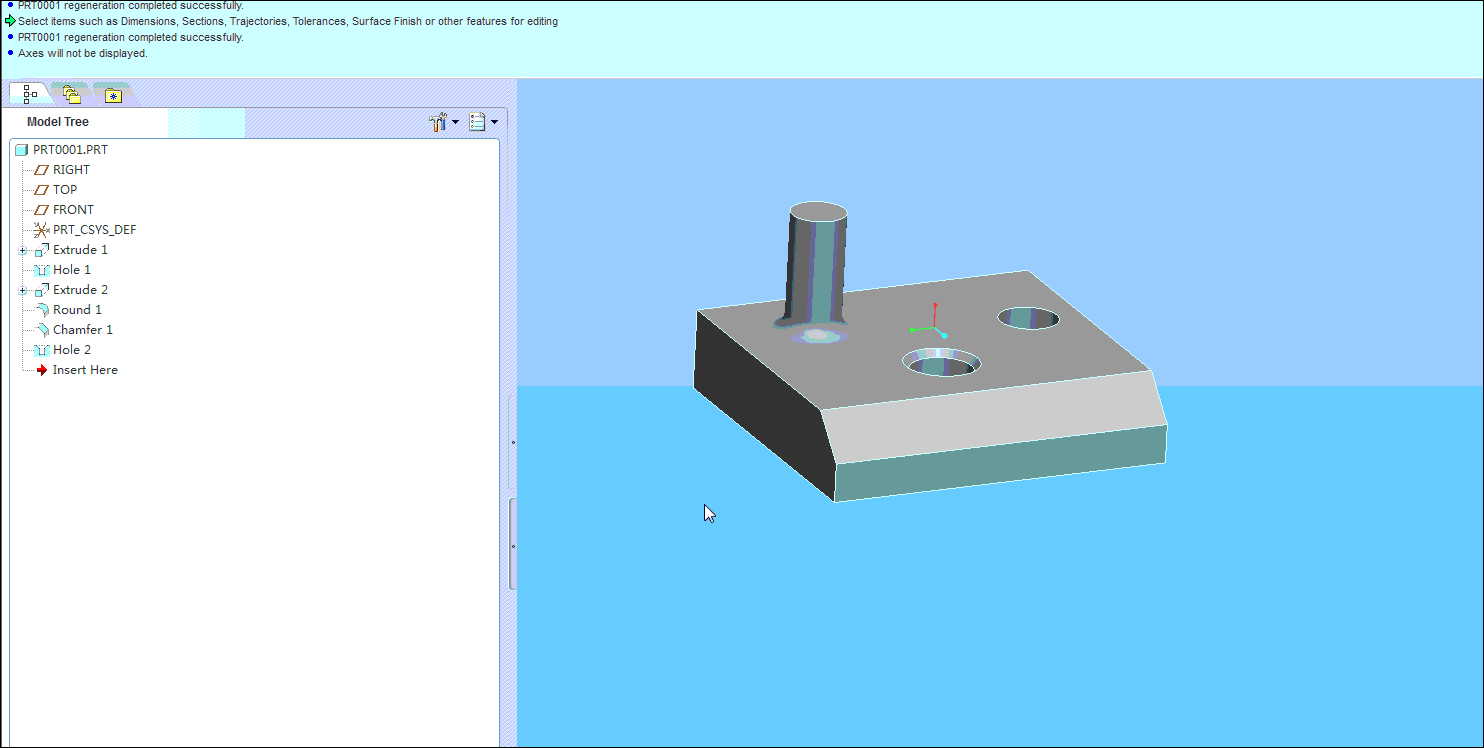Expand the Extrude 1 feature node
The height and width of the screenshot is (748, 1484).
tap(23, 250)
